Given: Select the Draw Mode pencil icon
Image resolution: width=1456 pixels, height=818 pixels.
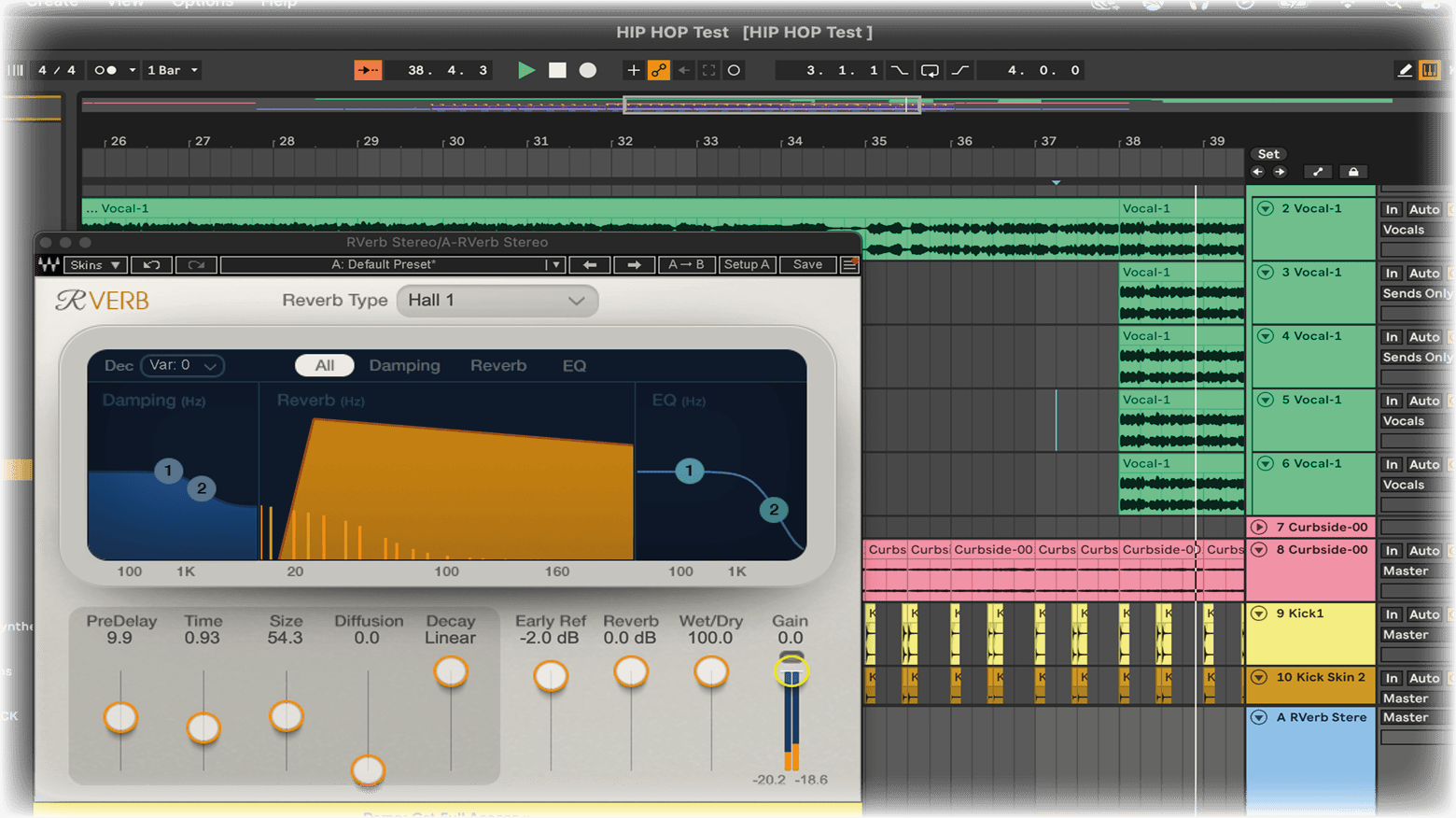Looking at the screenshot, I should tap(1404, 70).
